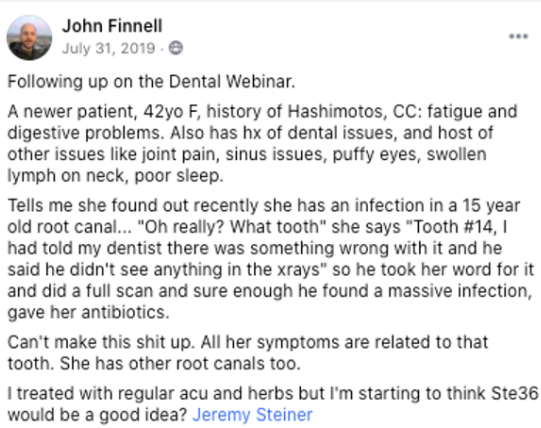Click the phrase 'swollen' in the second paragraph
The width and height of the screenshot is (541, 428).
[456, 154]
